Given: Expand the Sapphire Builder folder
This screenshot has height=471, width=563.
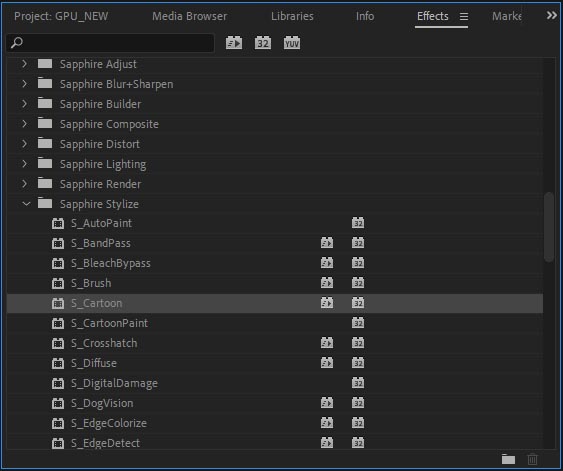Looking at the screenshot, I should tap(24, 104).
